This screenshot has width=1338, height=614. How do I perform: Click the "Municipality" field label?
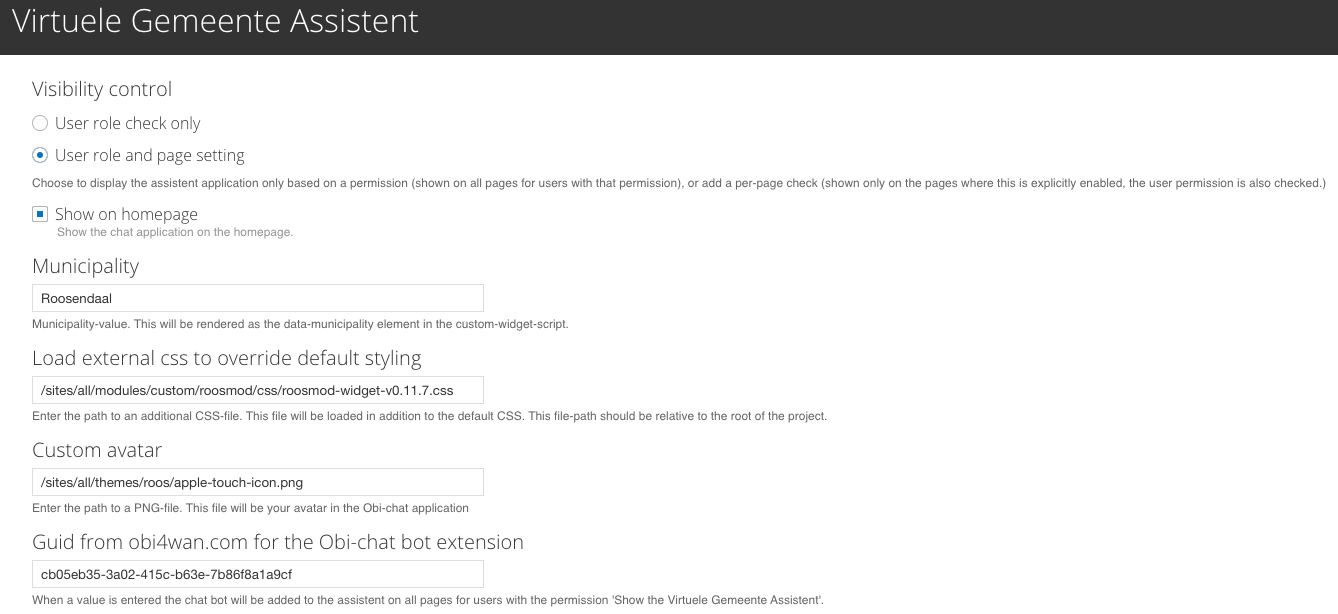85,266
